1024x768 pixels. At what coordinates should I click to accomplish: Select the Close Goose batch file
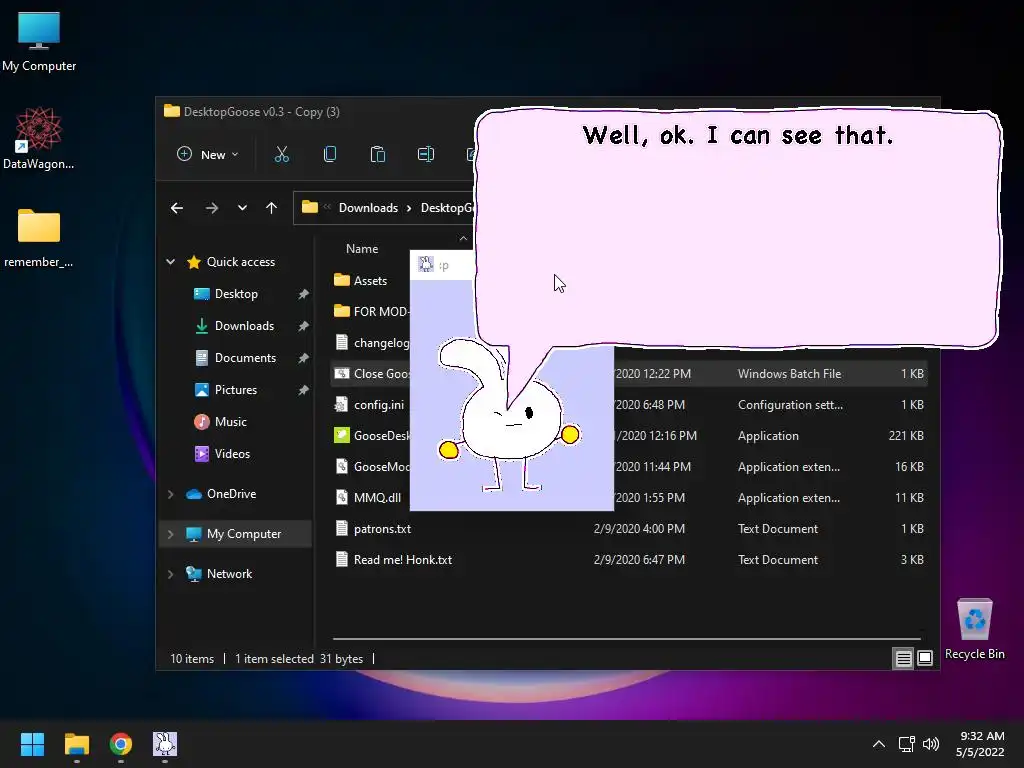(x=372, y=374)
